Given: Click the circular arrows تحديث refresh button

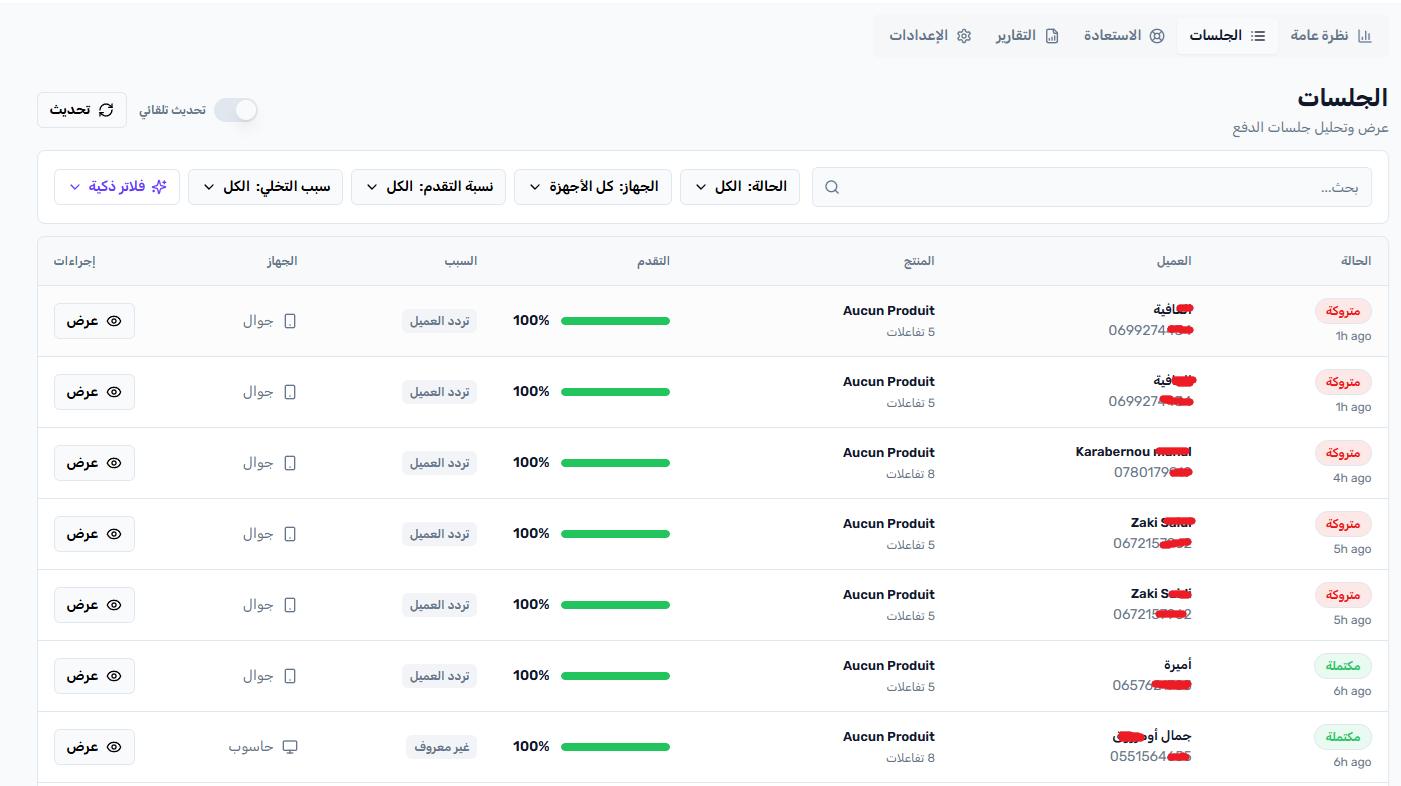Looking at the screenshot, I should click(82, 110).
